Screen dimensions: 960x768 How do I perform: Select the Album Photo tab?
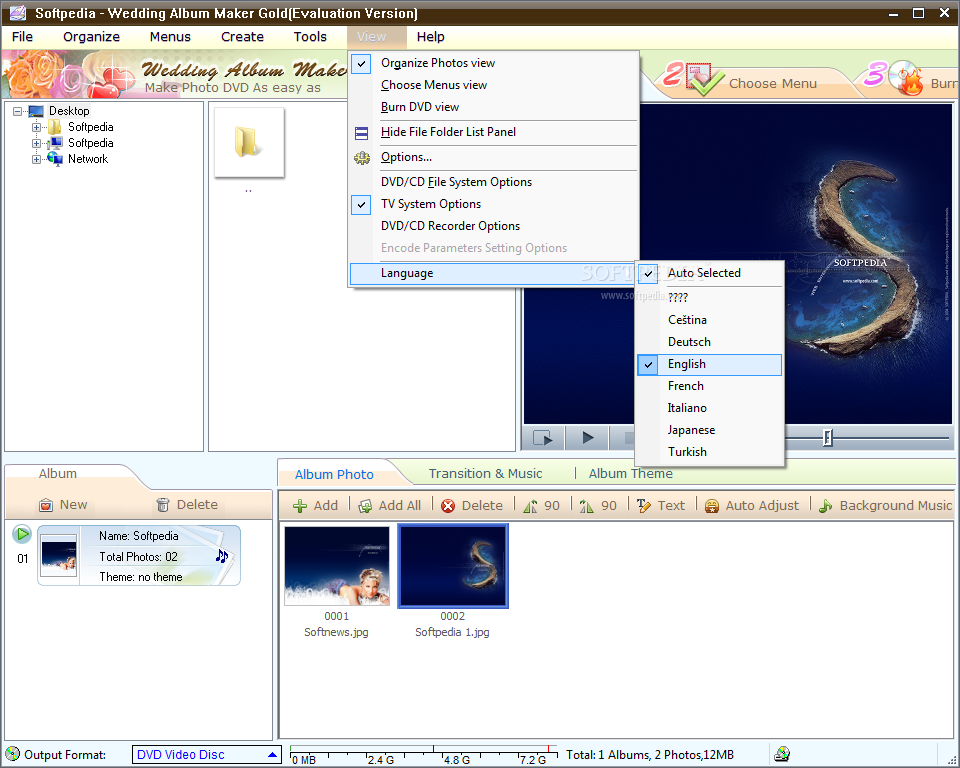pyautogui.click(x=334, y=475)
